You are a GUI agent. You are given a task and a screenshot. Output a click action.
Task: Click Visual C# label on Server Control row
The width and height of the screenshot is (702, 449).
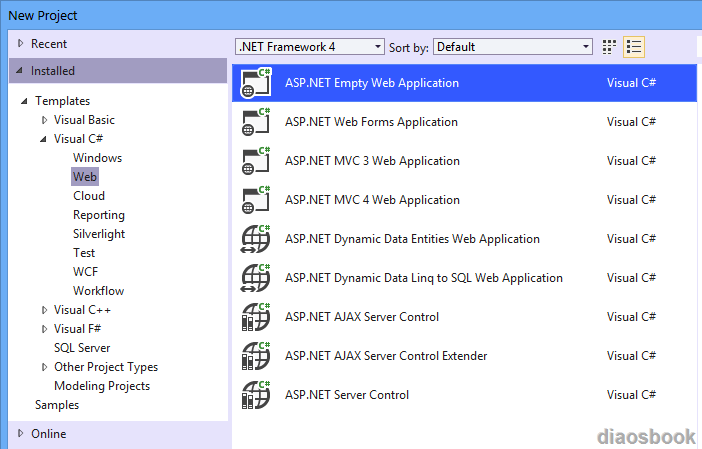click(x=631, y=395)
